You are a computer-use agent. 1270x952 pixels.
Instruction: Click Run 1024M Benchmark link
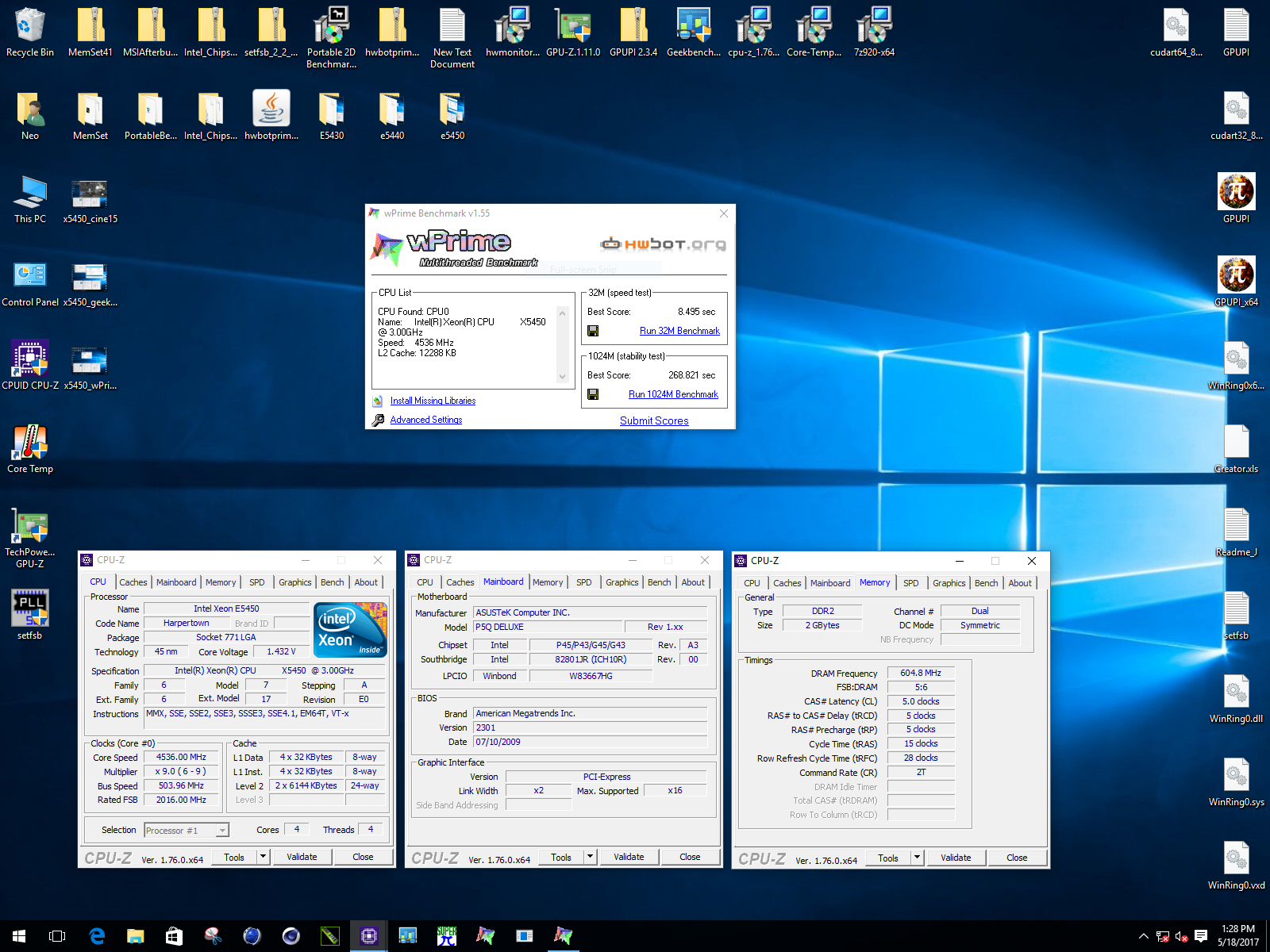pyautogui.click(x=673, y=394)
